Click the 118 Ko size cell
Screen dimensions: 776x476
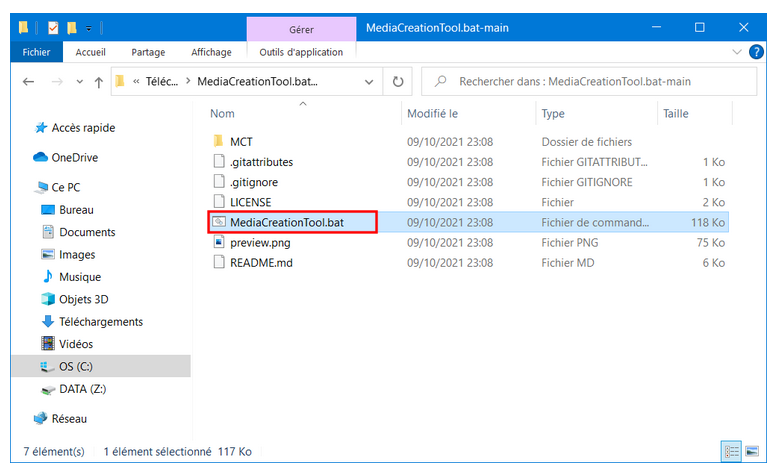pos(708,223)
